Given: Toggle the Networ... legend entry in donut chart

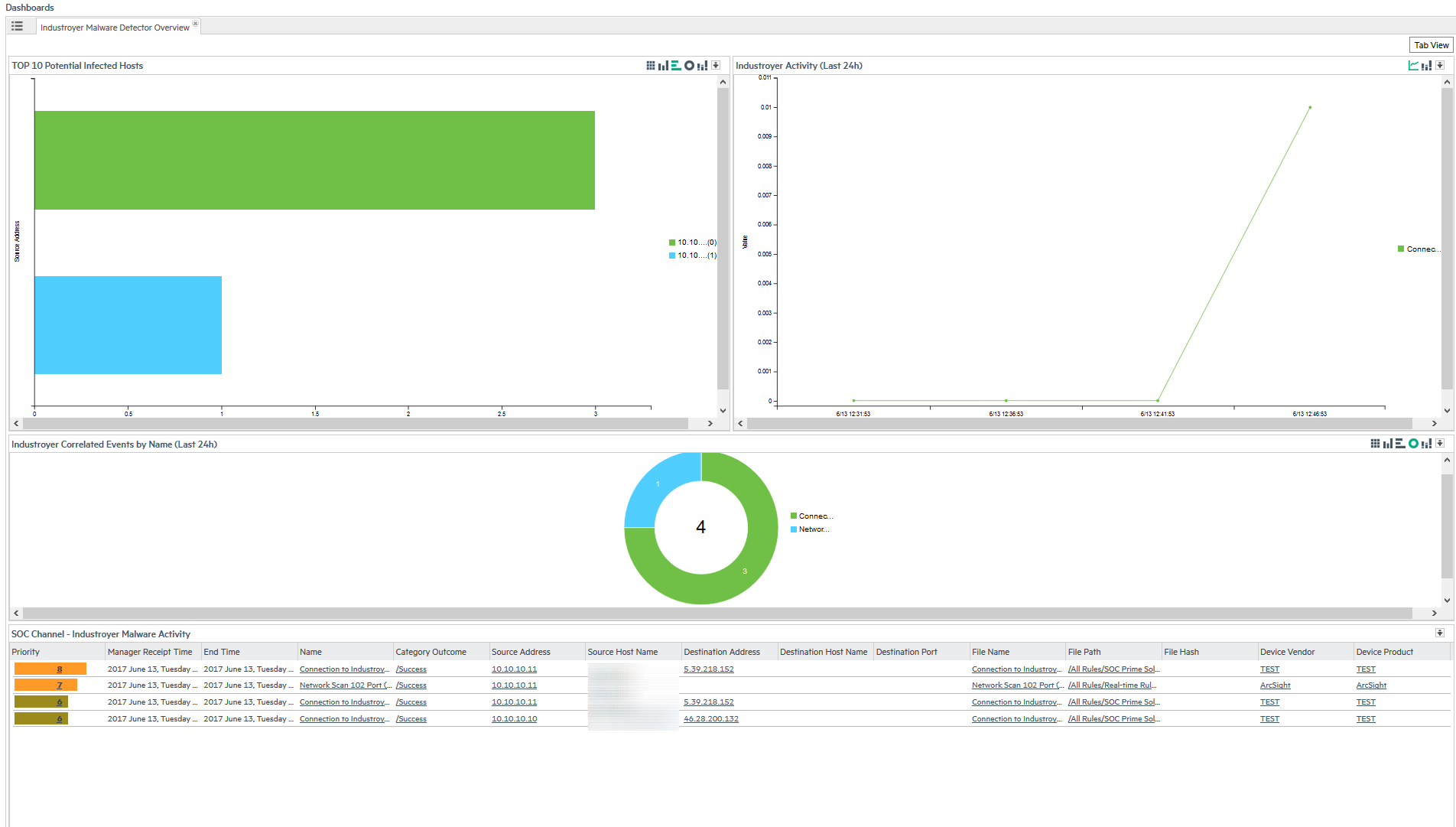Looking at the screenshot, I should click(810, 529).
